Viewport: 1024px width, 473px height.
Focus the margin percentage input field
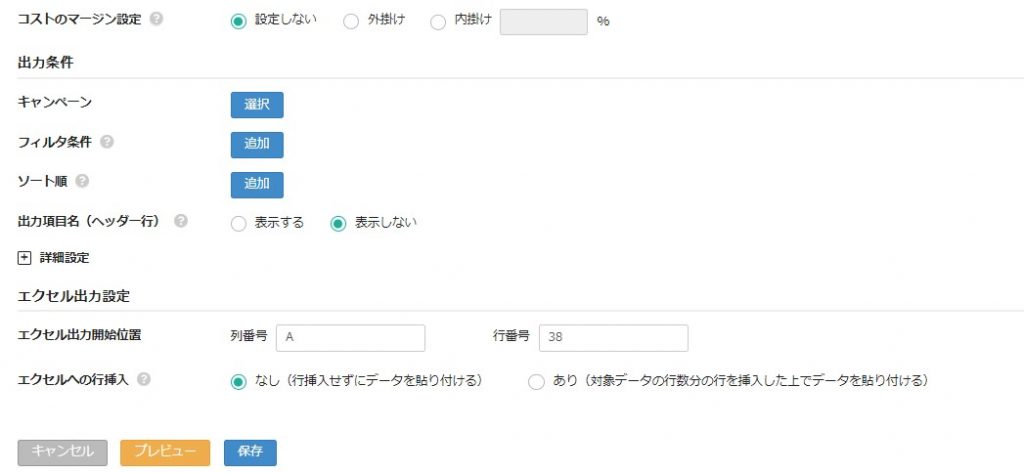point(543,22)
